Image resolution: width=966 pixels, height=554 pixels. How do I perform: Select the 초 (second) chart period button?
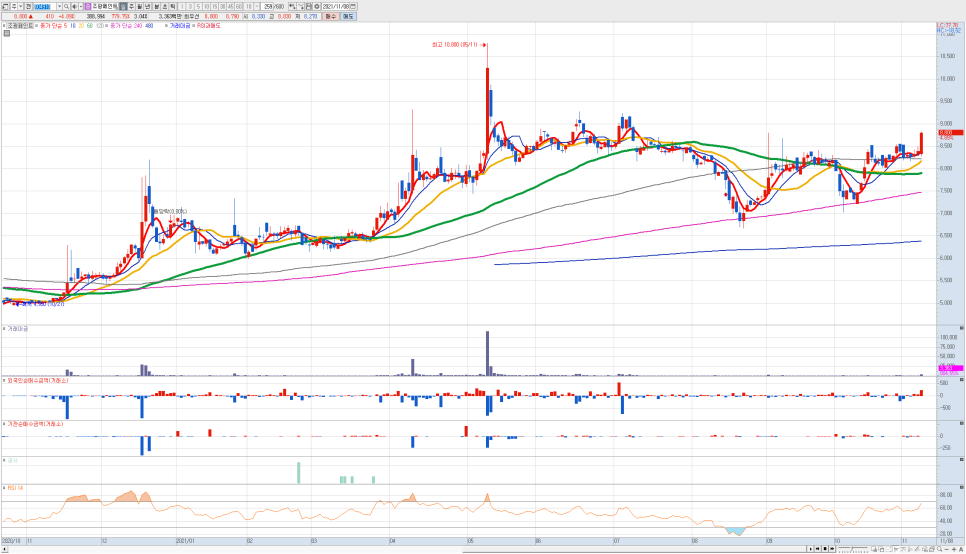[x=164, y=6]
